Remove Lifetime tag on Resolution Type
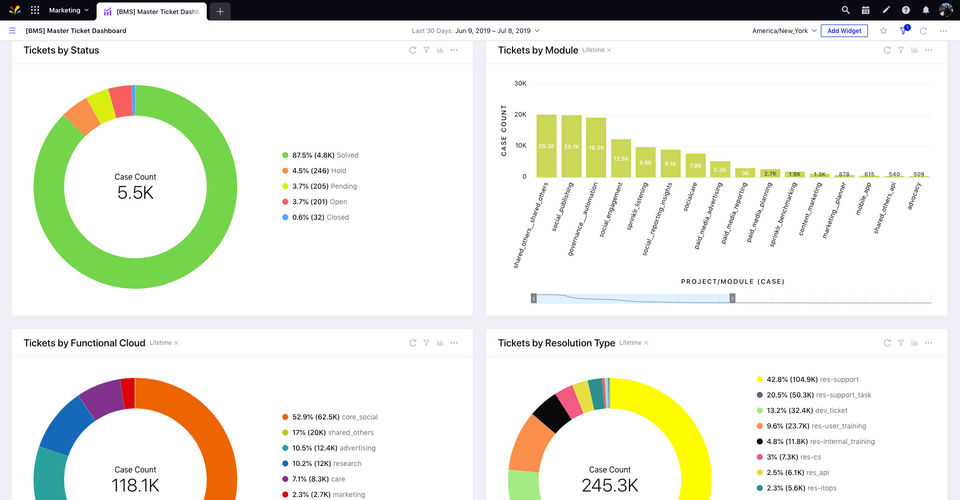 pos(645,343)
